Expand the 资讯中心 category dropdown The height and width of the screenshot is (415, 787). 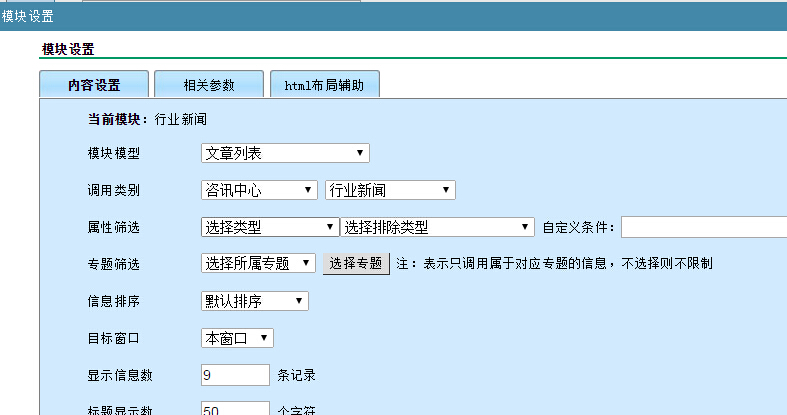click(259, 190)
